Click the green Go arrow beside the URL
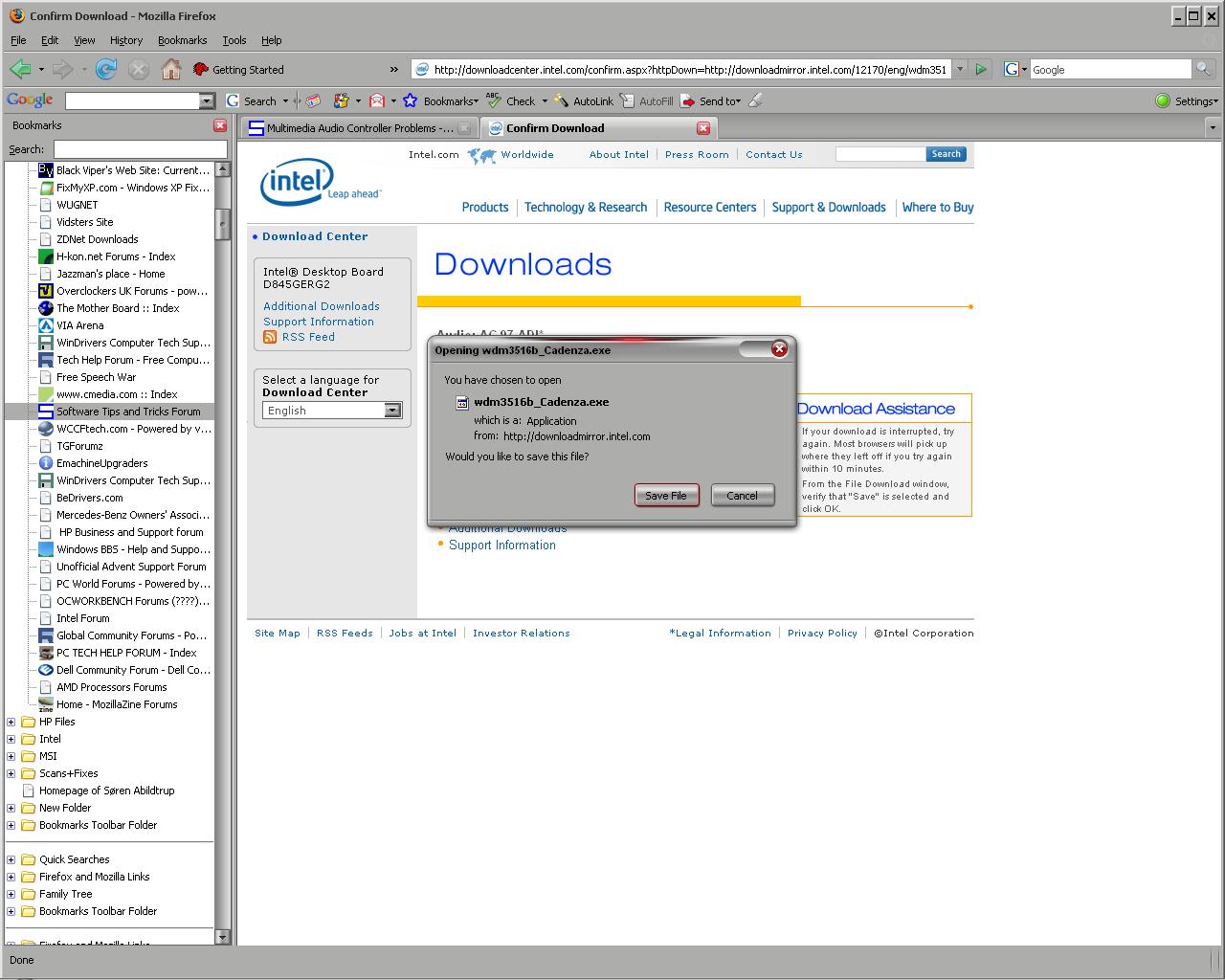 [981, 69]
